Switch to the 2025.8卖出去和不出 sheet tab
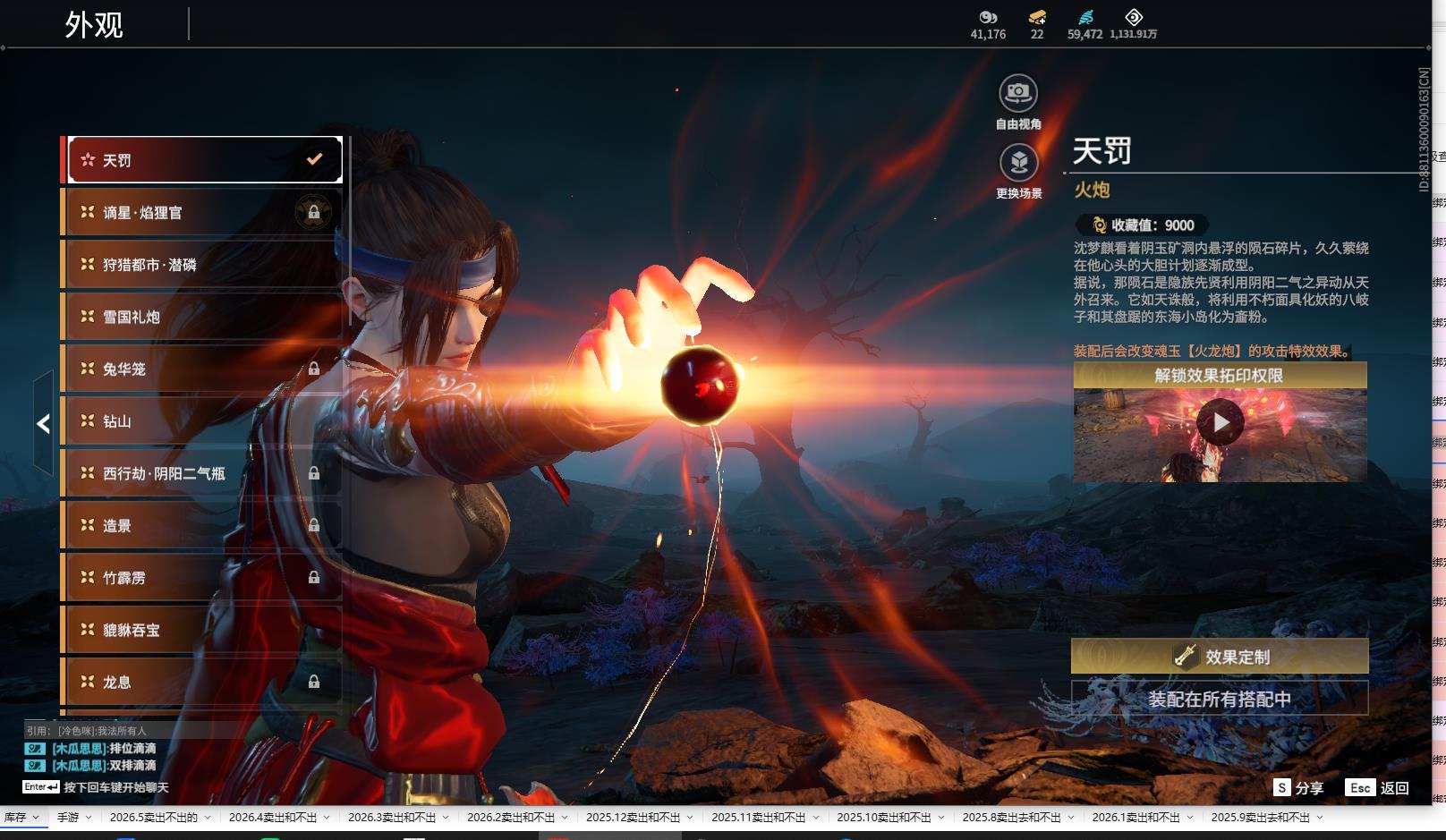 1012,818
